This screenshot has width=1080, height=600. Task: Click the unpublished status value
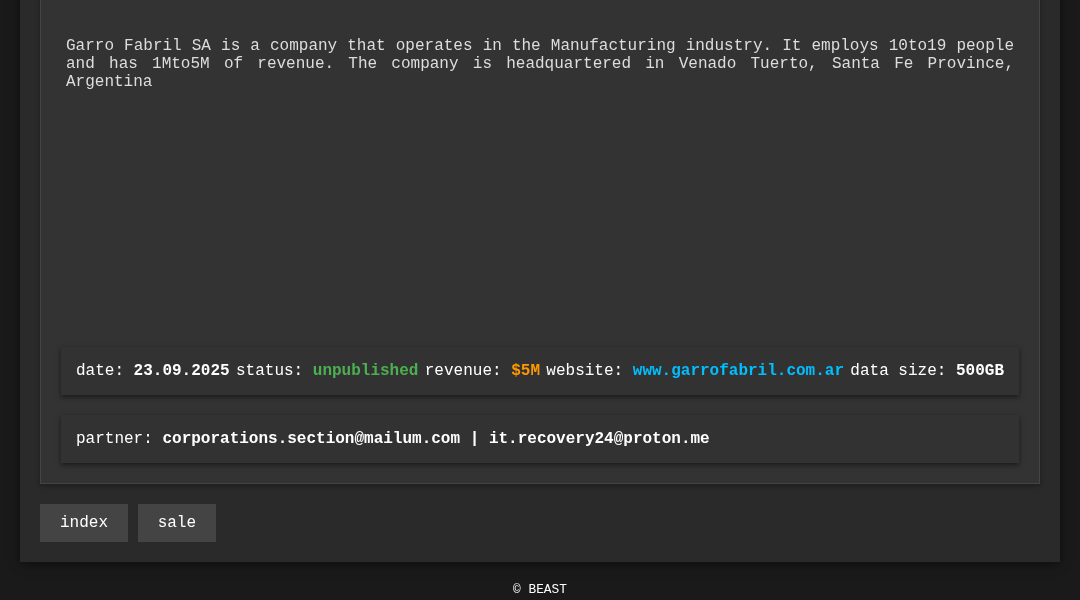click(365, 371)
